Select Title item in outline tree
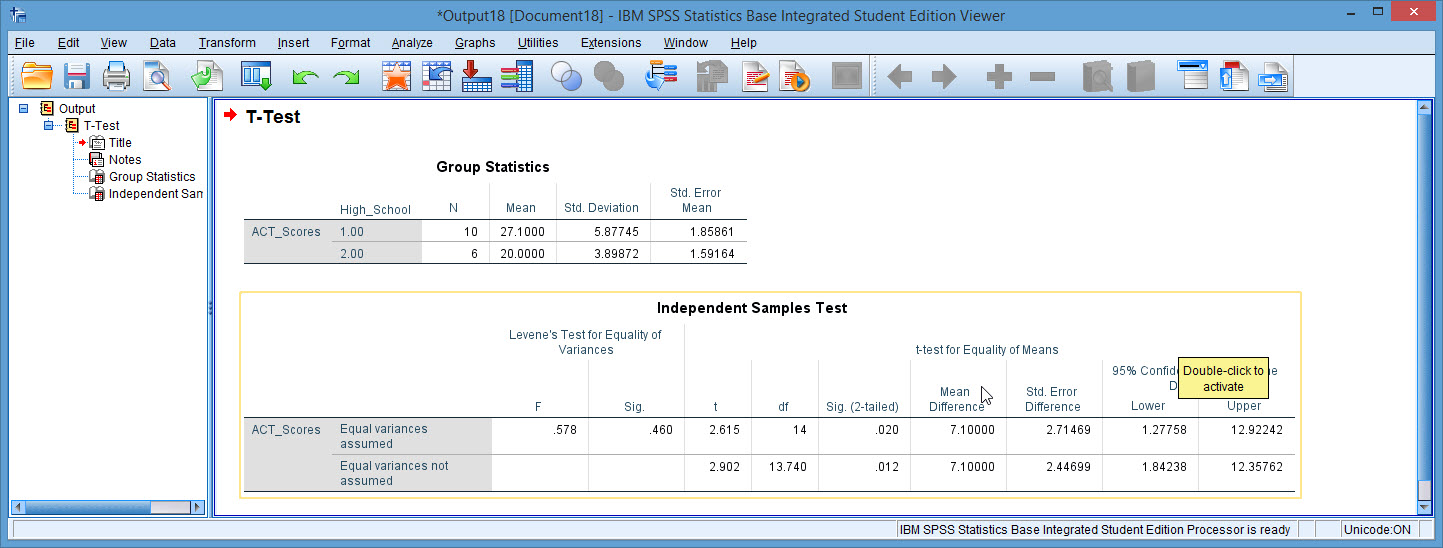Screen dimensions: 1443x548 tap(120, 142)
